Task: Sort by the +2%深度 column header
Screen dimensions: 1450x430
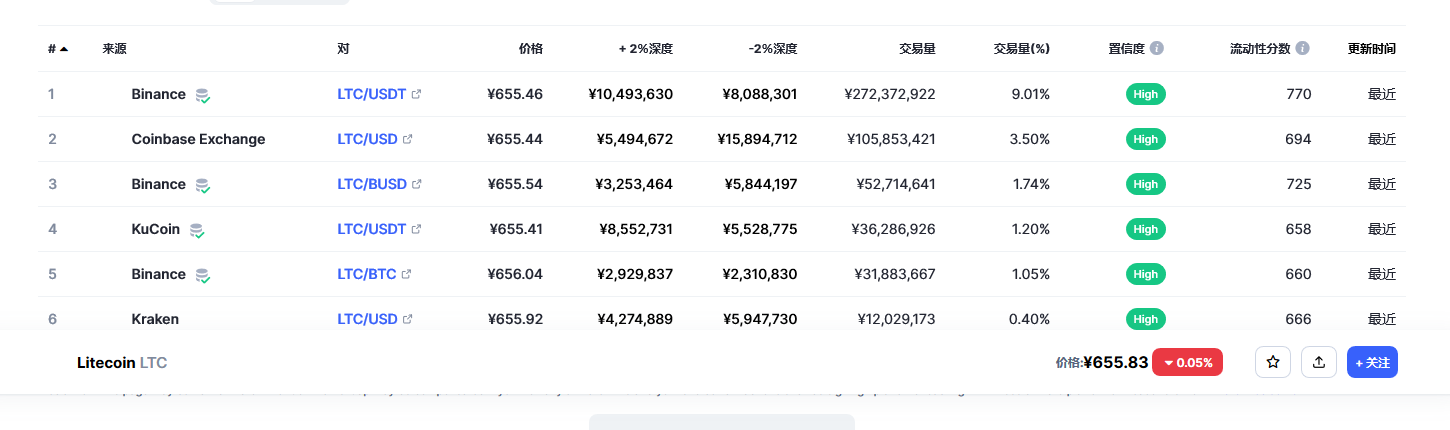Action: pos(645,48)
